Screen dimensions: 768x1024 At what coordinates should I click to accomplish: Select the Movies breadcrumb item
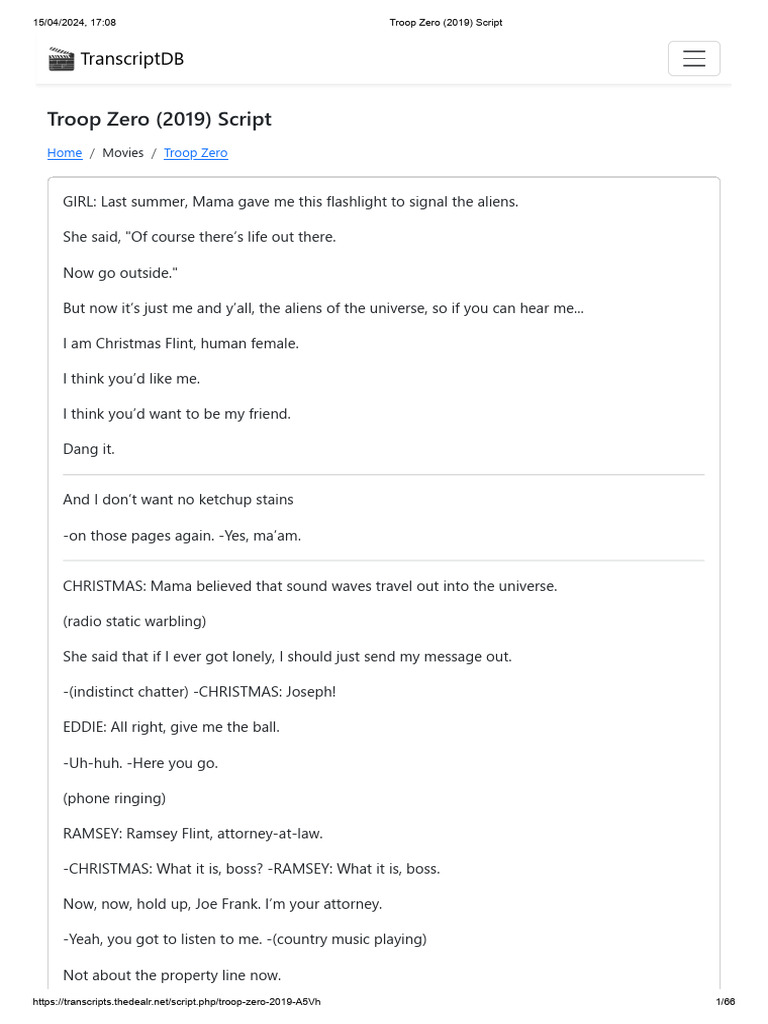[x=123, y=153]
